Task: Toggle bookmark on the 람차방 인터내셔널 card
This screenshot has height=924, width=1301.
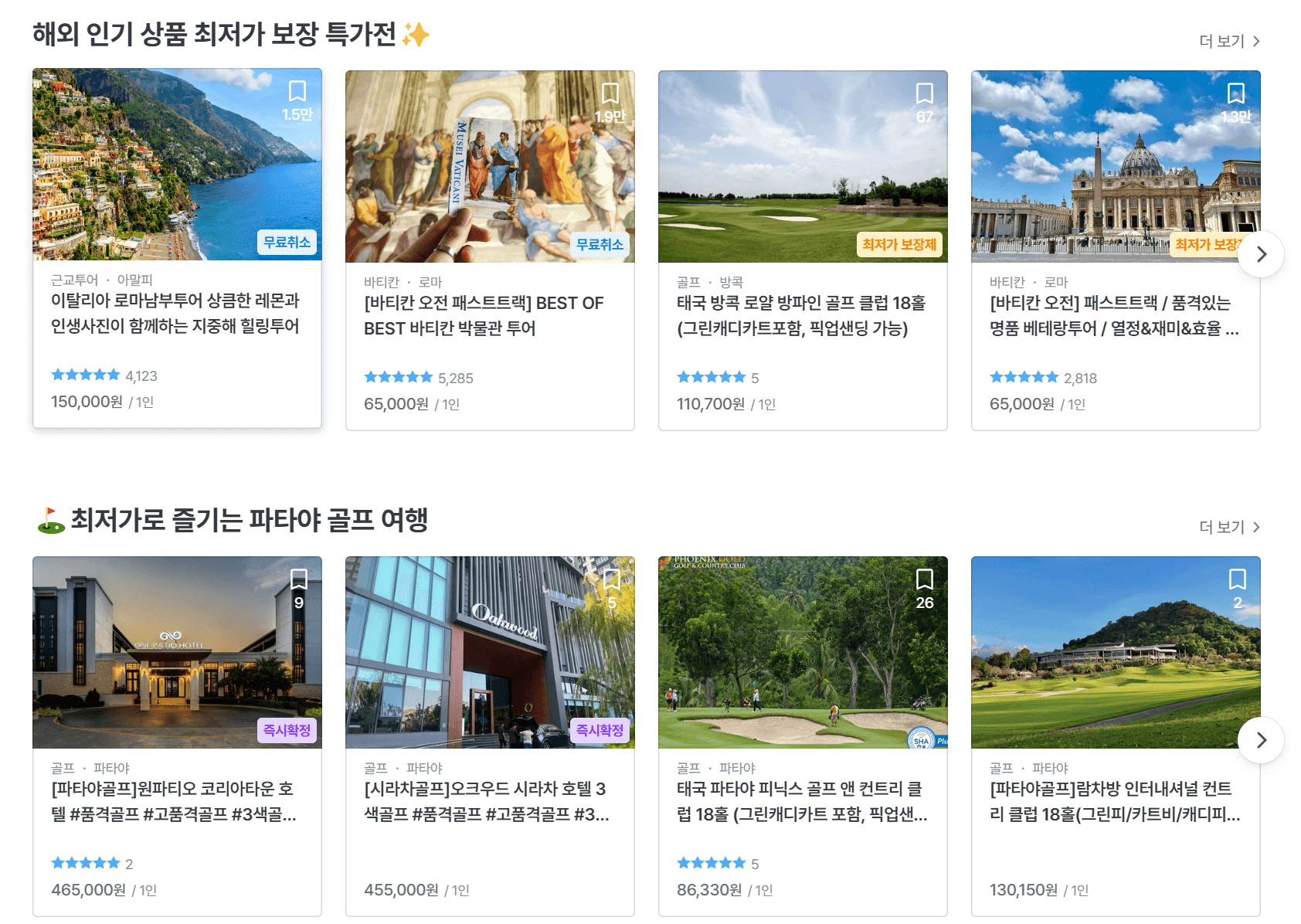Action: click(1238, 580)
